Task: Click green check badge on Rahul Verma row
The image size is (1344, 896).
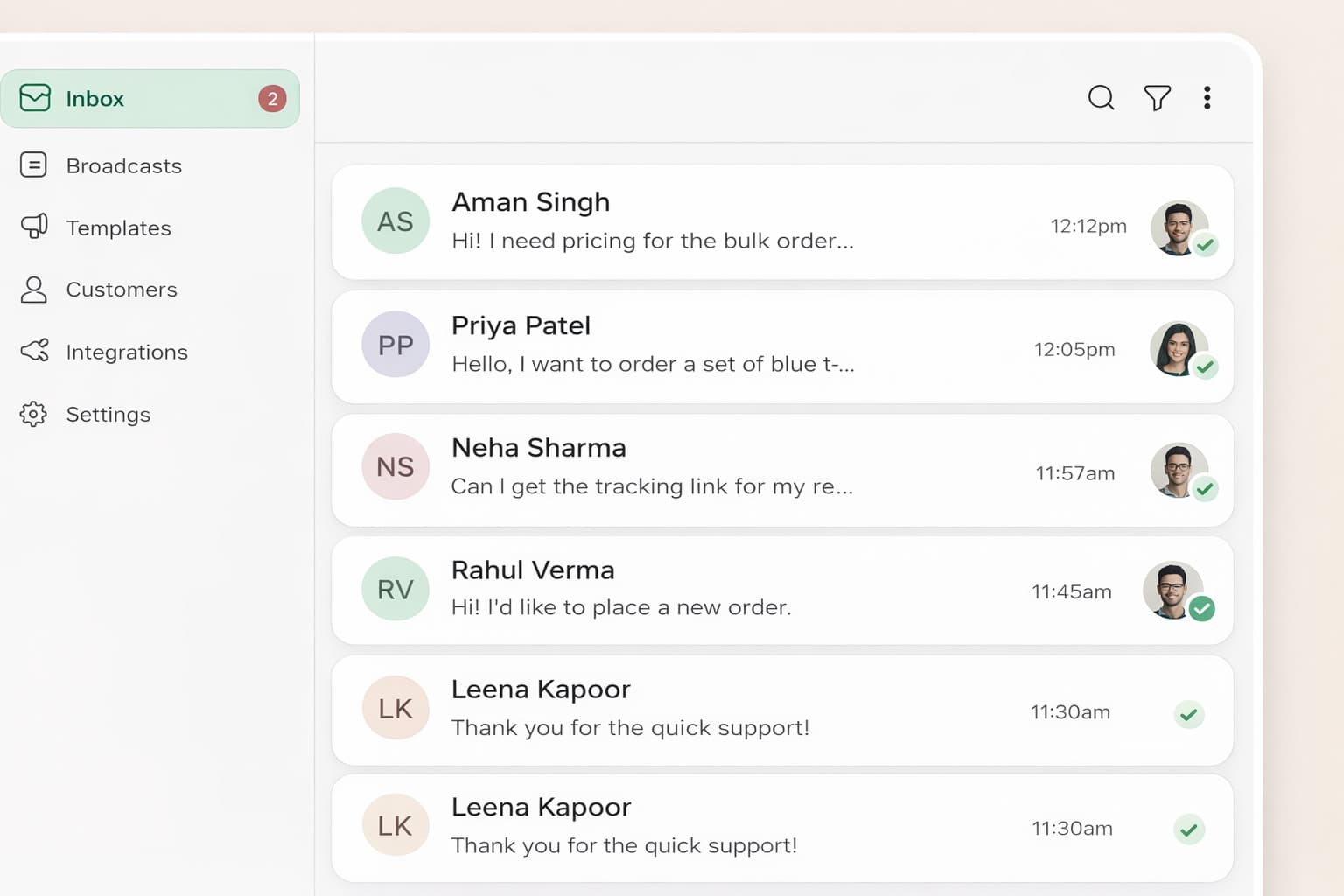Action: [1202, 608]
